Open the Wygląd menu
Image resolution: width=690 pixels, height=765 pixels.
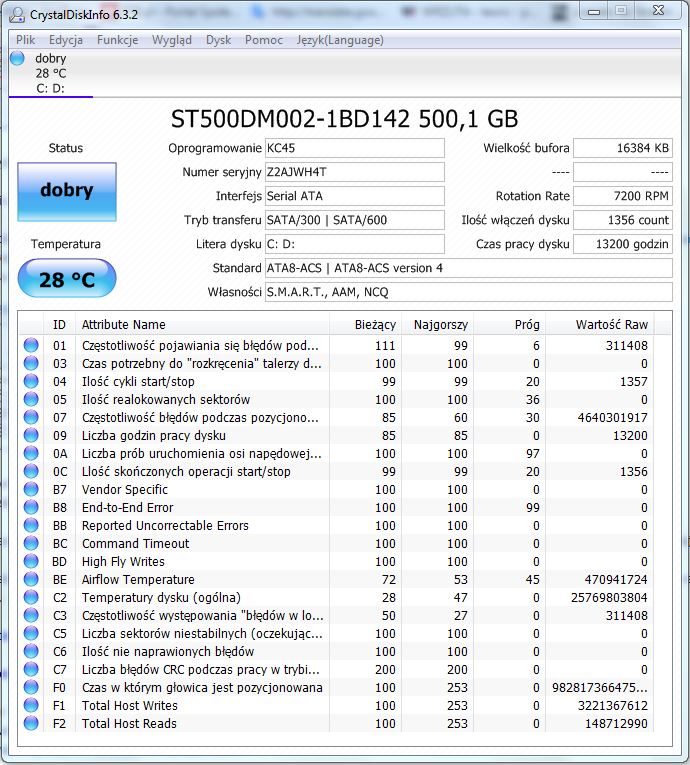pos(172,40)
